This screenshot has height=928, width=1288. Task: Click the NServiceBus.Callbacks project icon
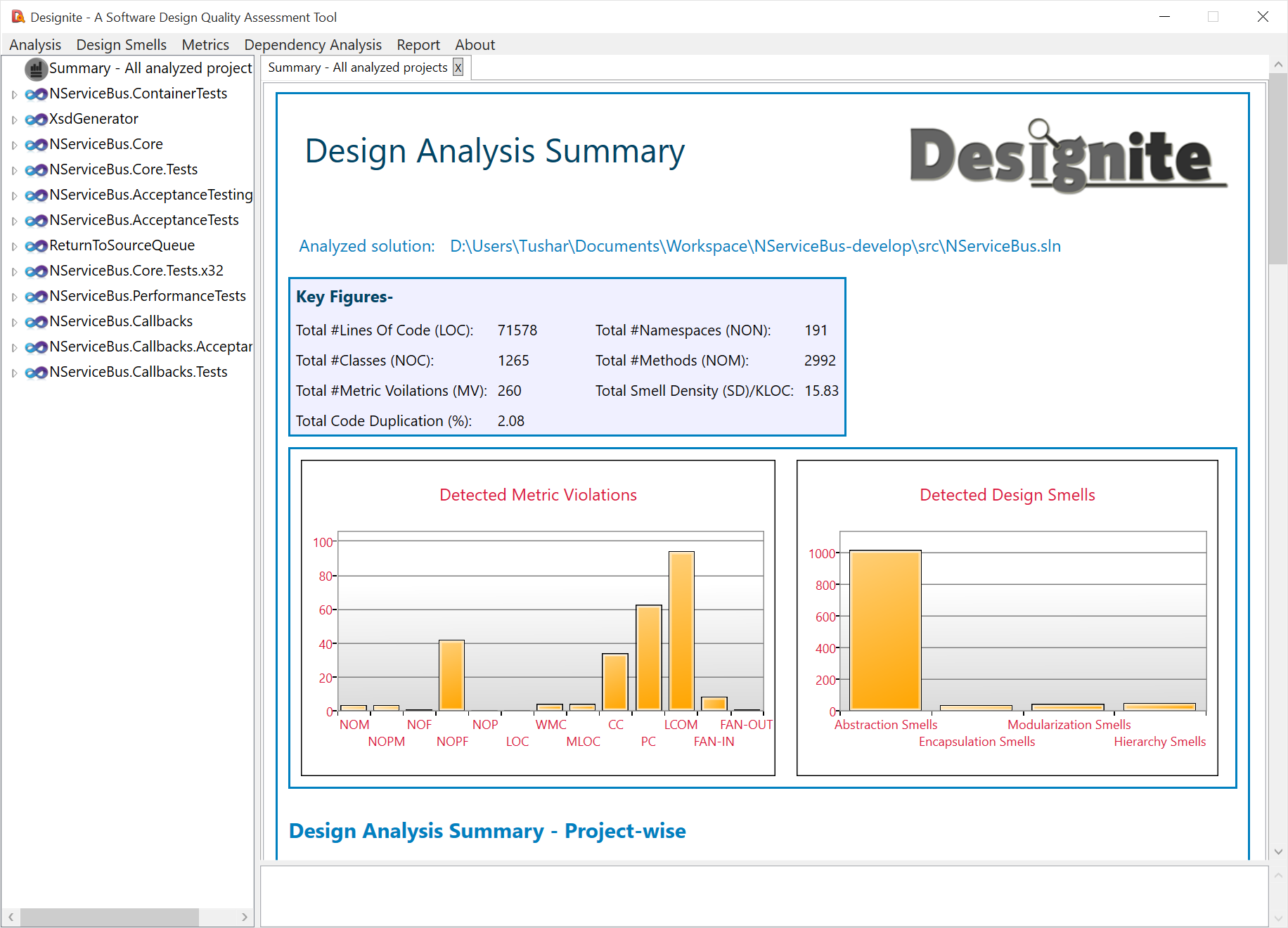coord(36,322)
